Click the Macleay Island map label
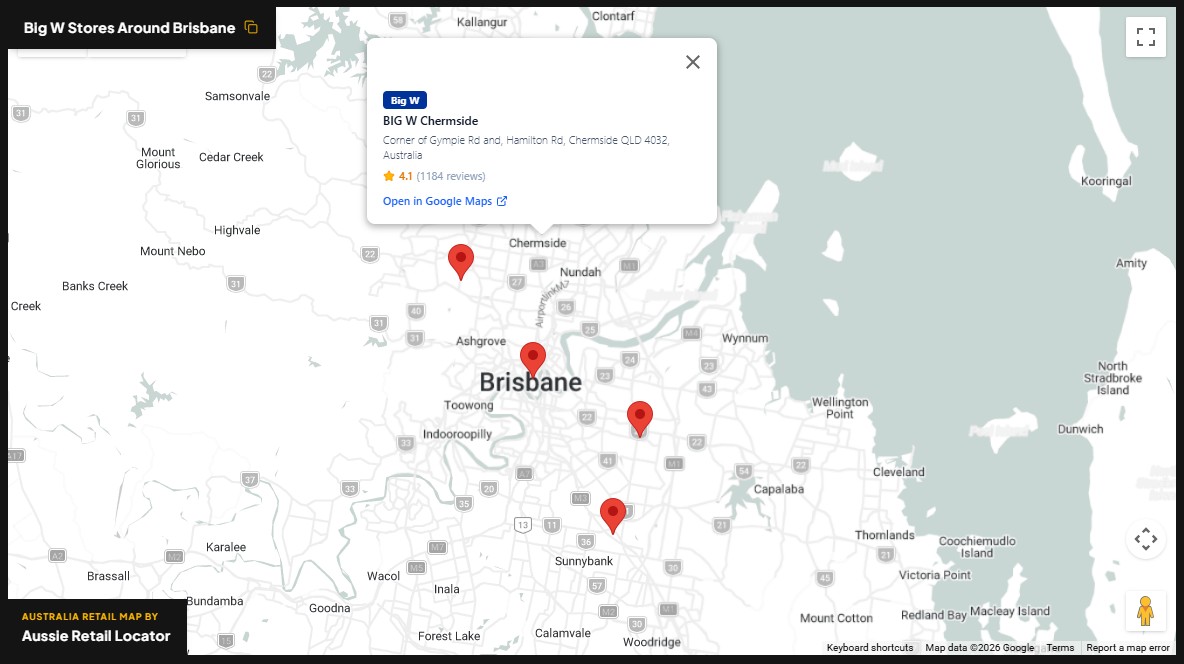1184x664 pixels. pyautogui.click(x=1010, y=611)
